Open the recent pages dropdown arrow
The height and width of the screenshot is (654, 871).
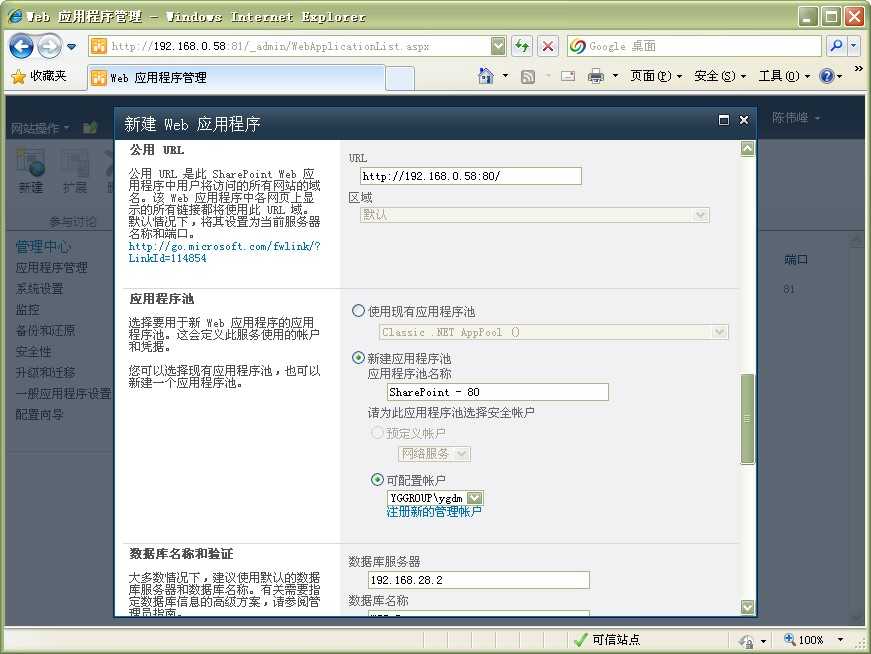pyautogui.click(x=72, y=47)
